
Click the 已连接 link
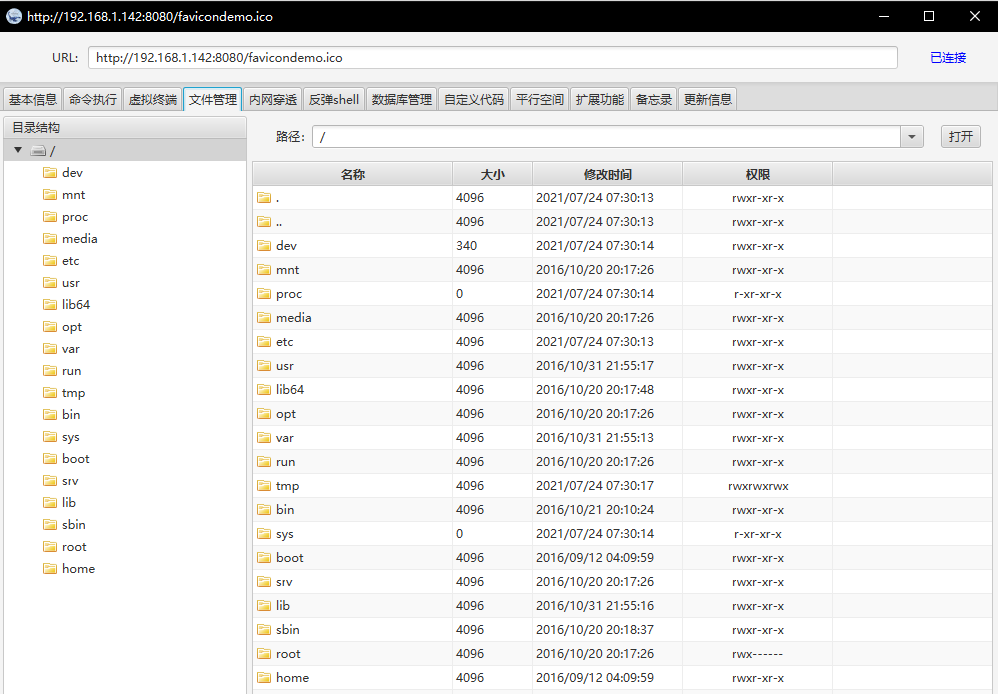point(947,57)
